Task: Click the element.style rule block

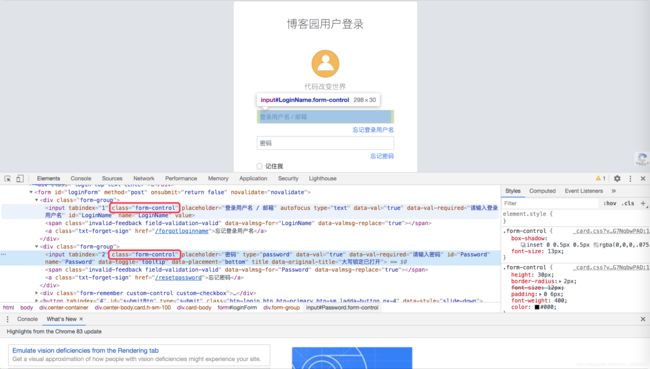Action: [x=576, y=217]
